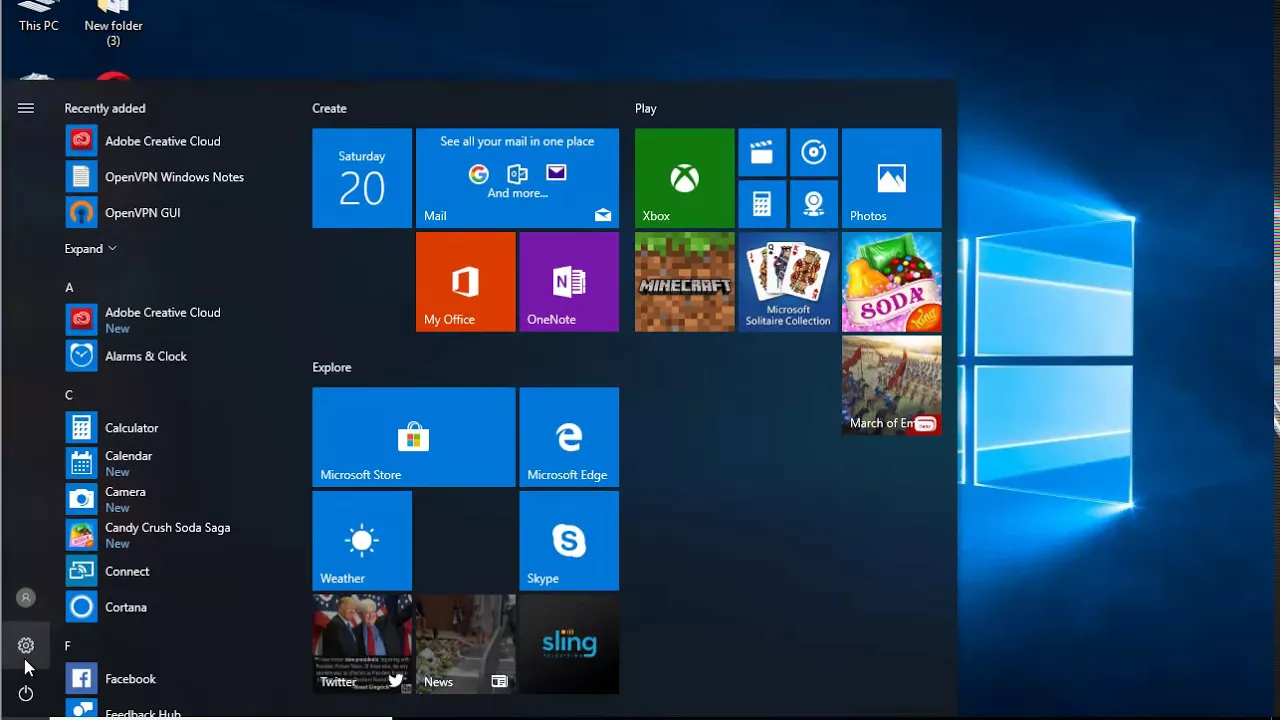Viewport: 1280px width, 720px height.
Task: Open the user account avatar
Action: coord(26,598)
